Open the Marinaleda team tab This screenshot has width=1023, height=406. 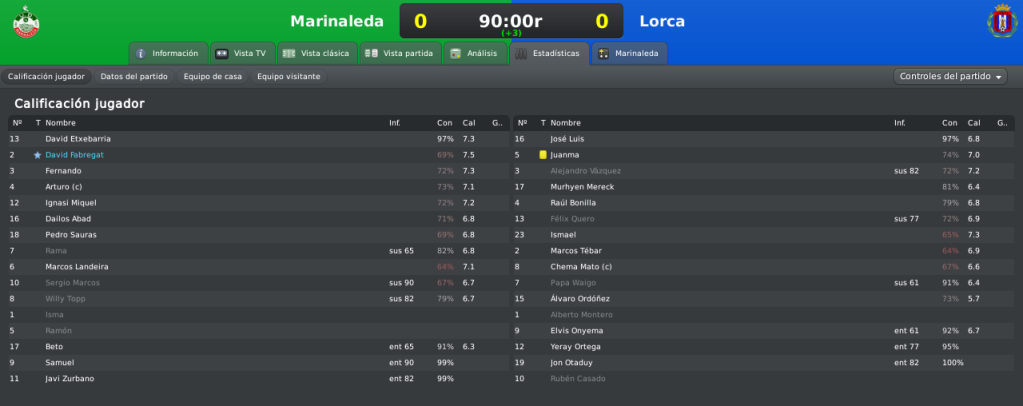[630, 54]
